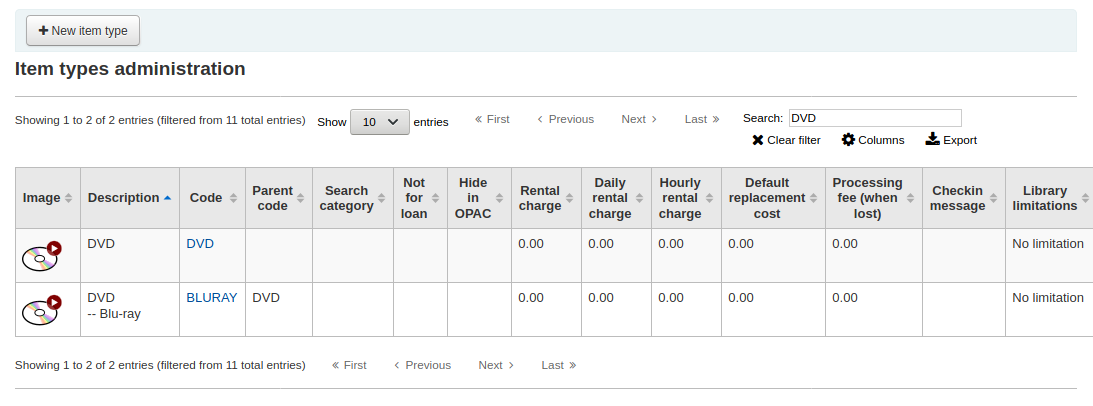Click in the Search field containing DVD
This screenshot has width=1093, height=406.
pos(874,118)
